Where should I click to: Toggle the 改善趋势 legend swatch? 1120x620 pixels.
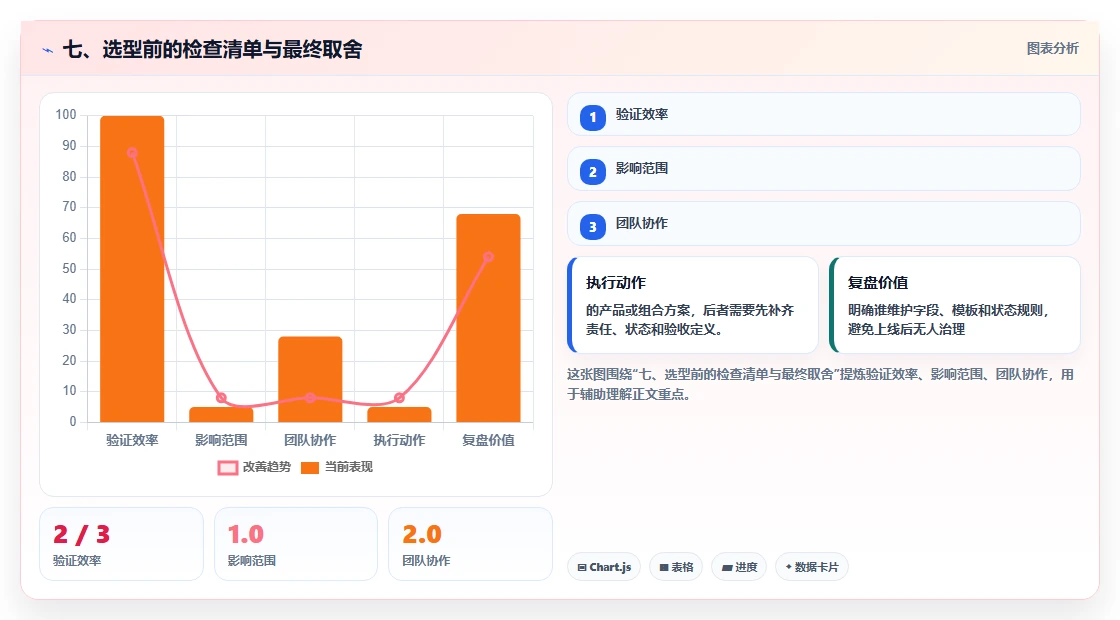[227, 468]
